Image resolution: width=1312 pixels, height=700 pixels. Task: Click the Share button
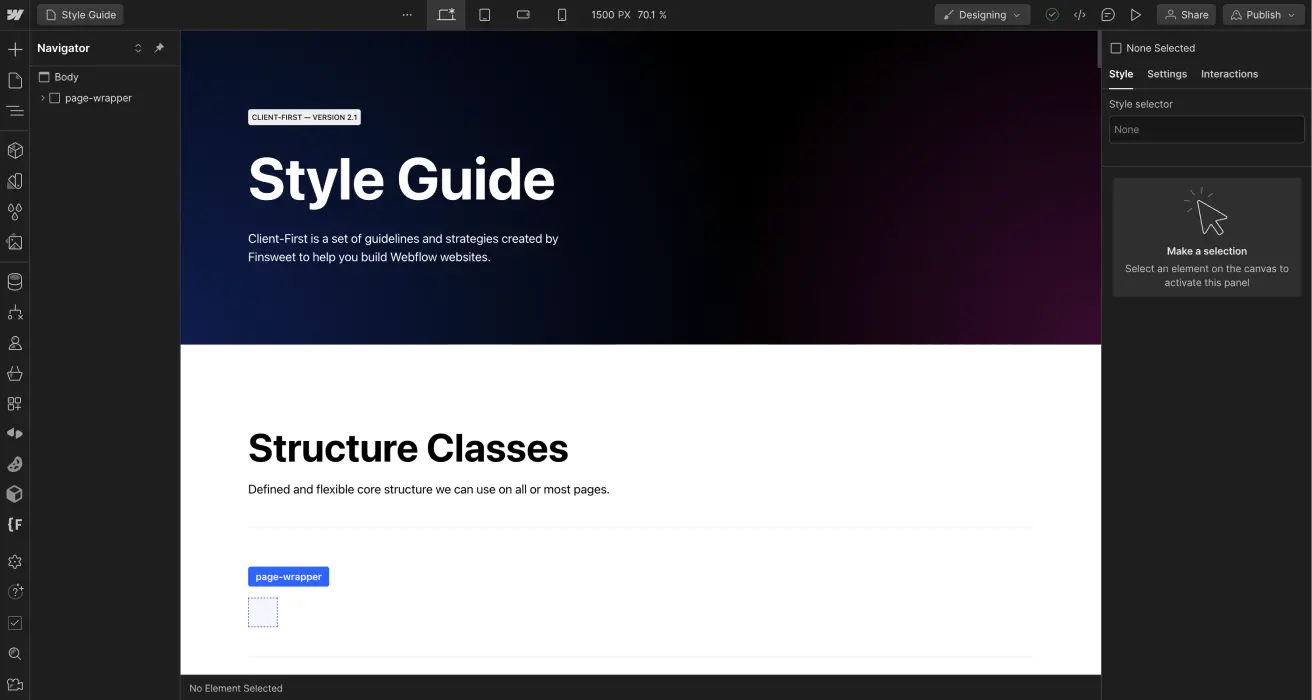tap(1186, 14)
